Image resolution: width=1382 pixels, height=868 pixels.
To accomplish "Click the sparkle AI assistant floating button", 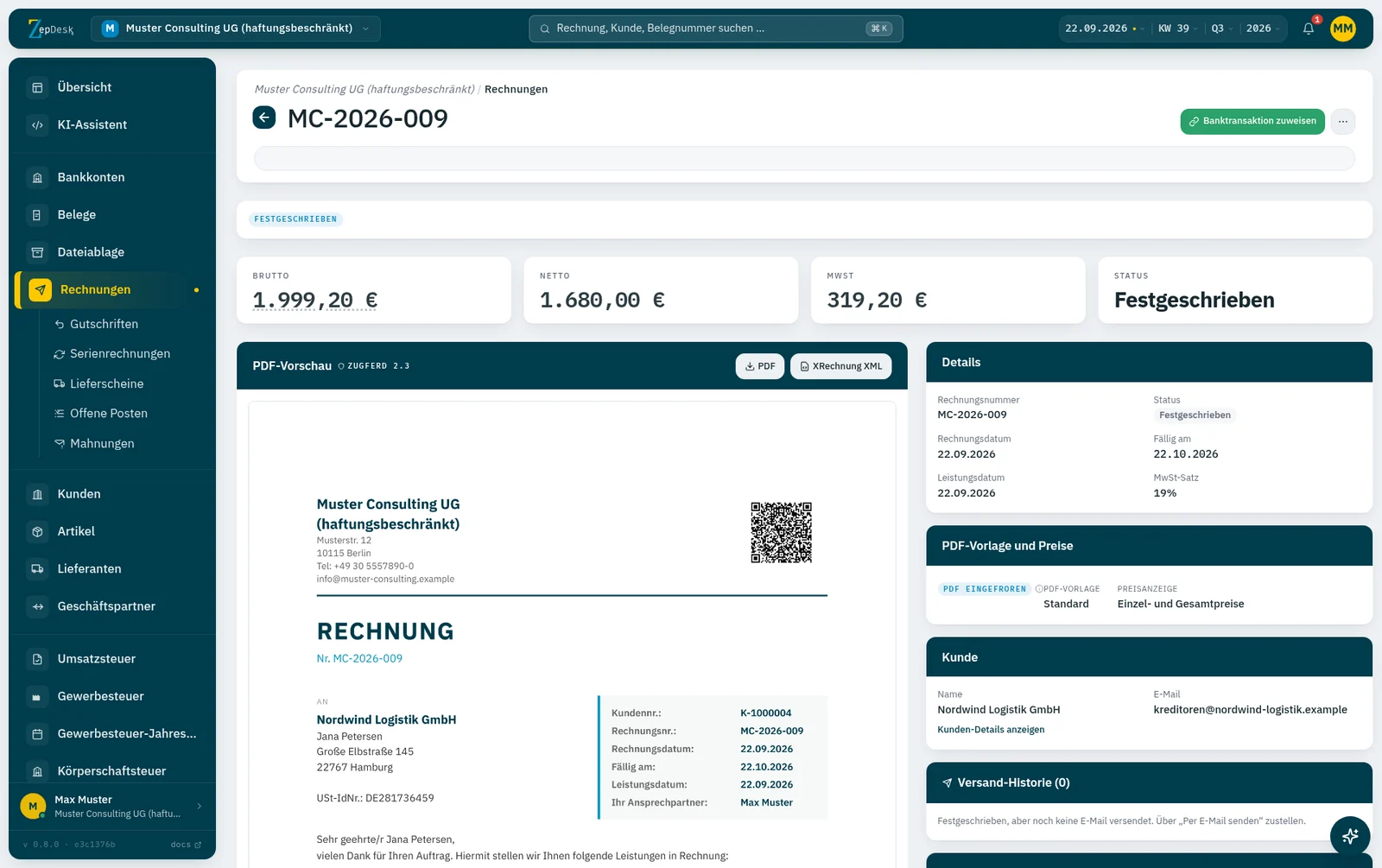I will pos(1350,836).
